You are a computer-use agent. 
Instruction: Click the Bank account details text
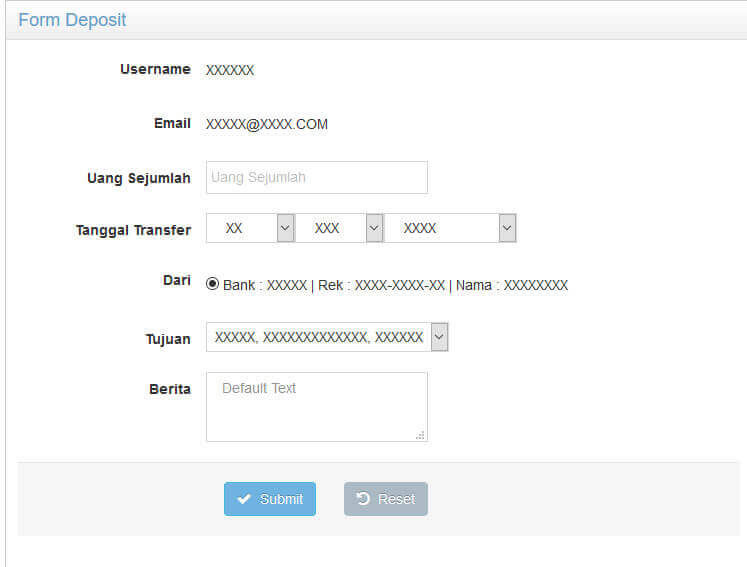395,285
